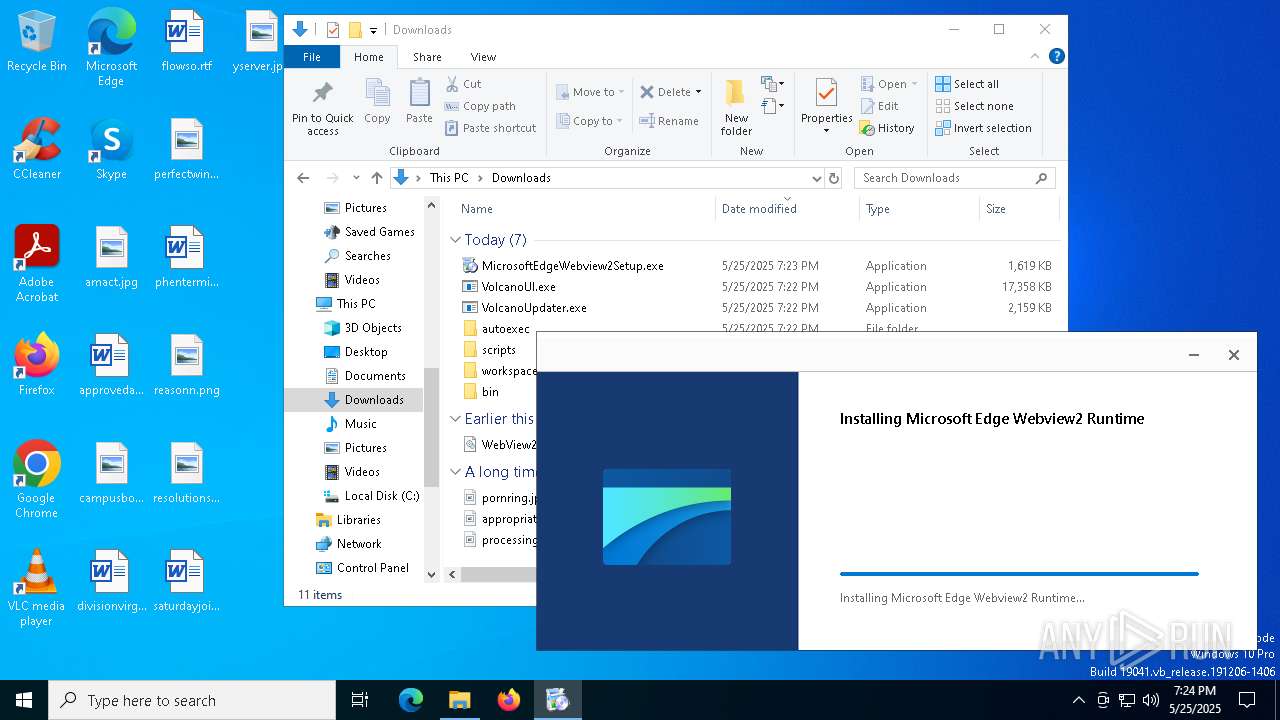Click the History ribbon icon
Viewport: 1280px width, 720px height.
click(867, 128)
